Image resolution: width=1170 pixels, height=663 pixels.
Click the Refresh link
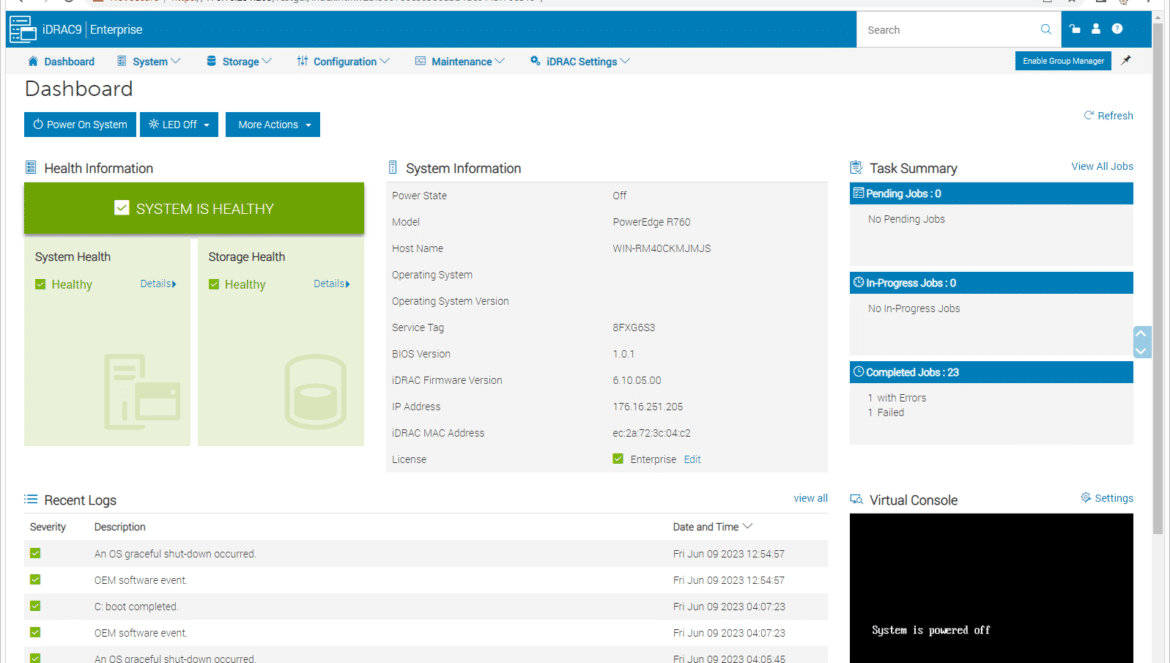click(1108, 116)
